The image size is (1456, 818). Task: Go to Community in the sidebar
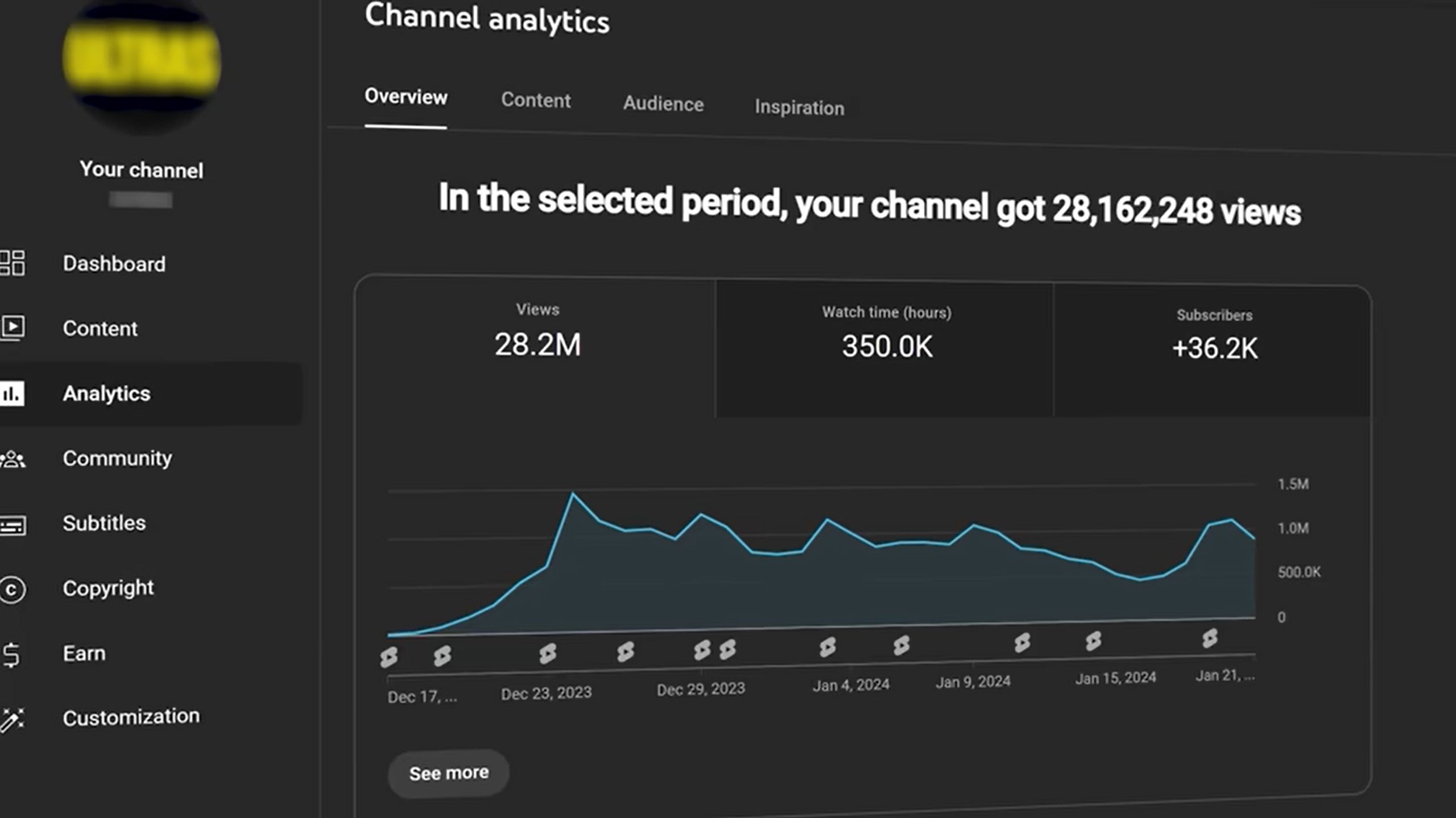tap(117, 458)
